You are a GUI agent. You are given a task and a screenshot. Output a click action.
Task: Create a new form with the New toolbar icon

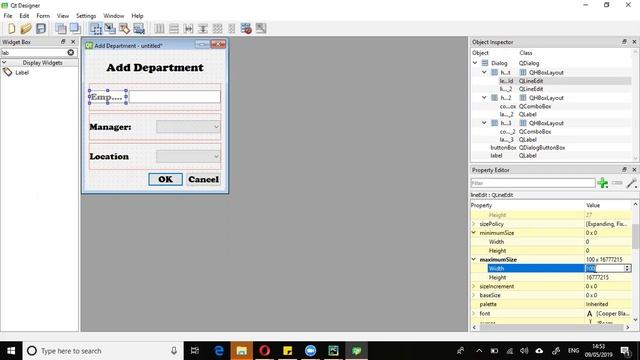11,29
